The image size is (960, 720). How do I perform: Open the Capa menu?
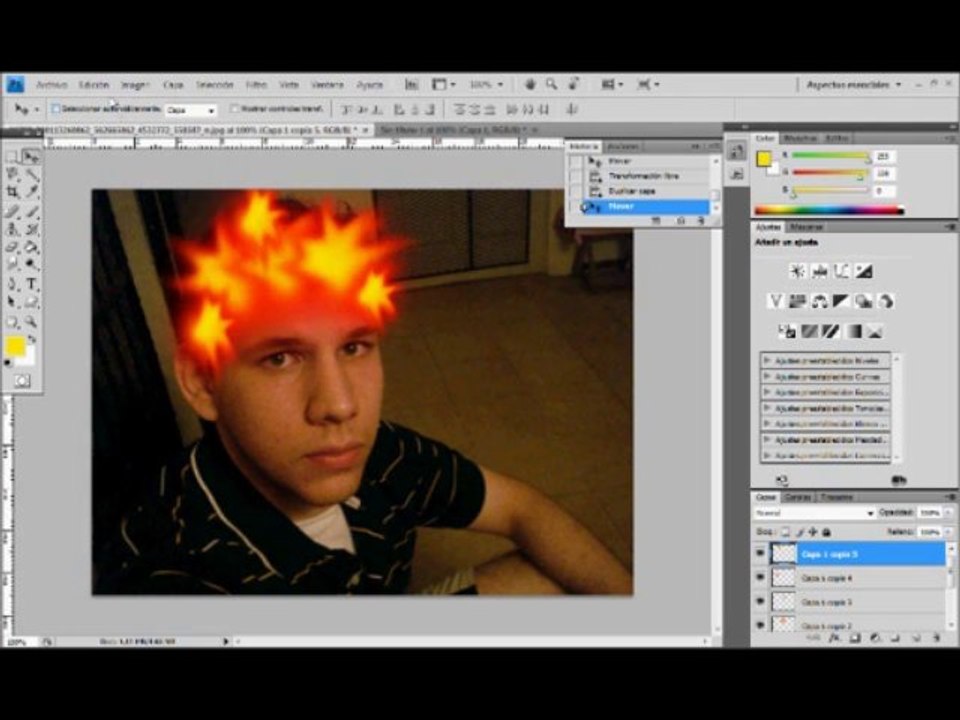point(173,84)
